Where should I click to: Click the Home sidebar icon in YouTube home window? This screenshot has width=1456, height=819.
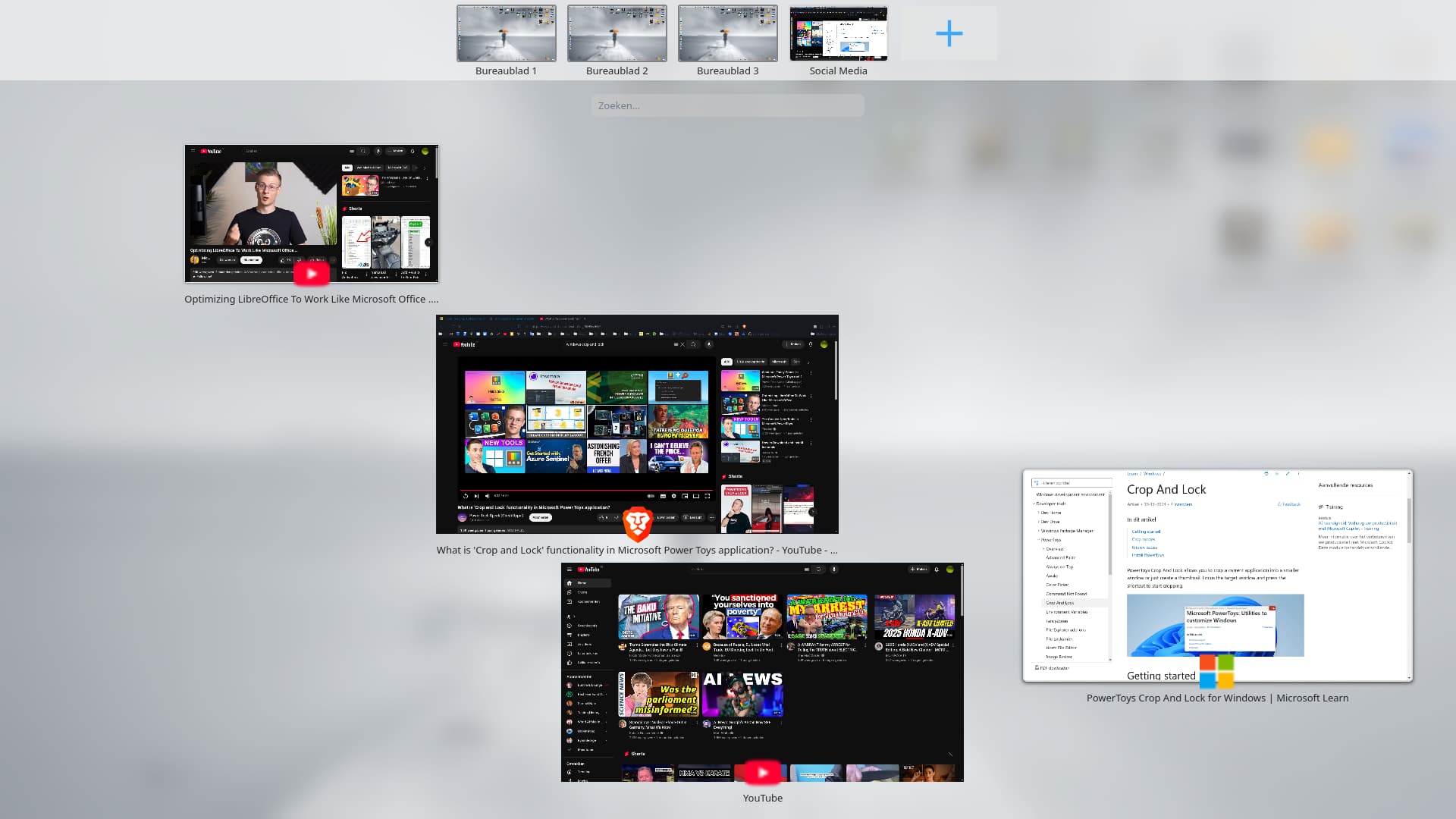[570, 582]
